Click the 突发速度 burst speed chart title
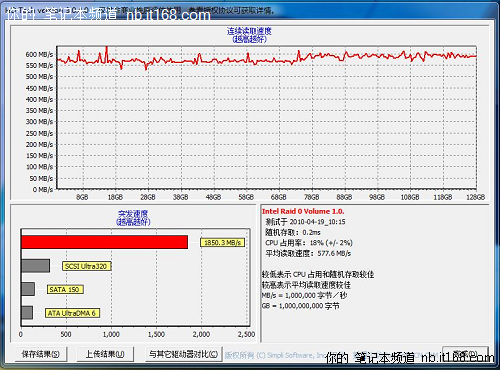 click(133, 214)
